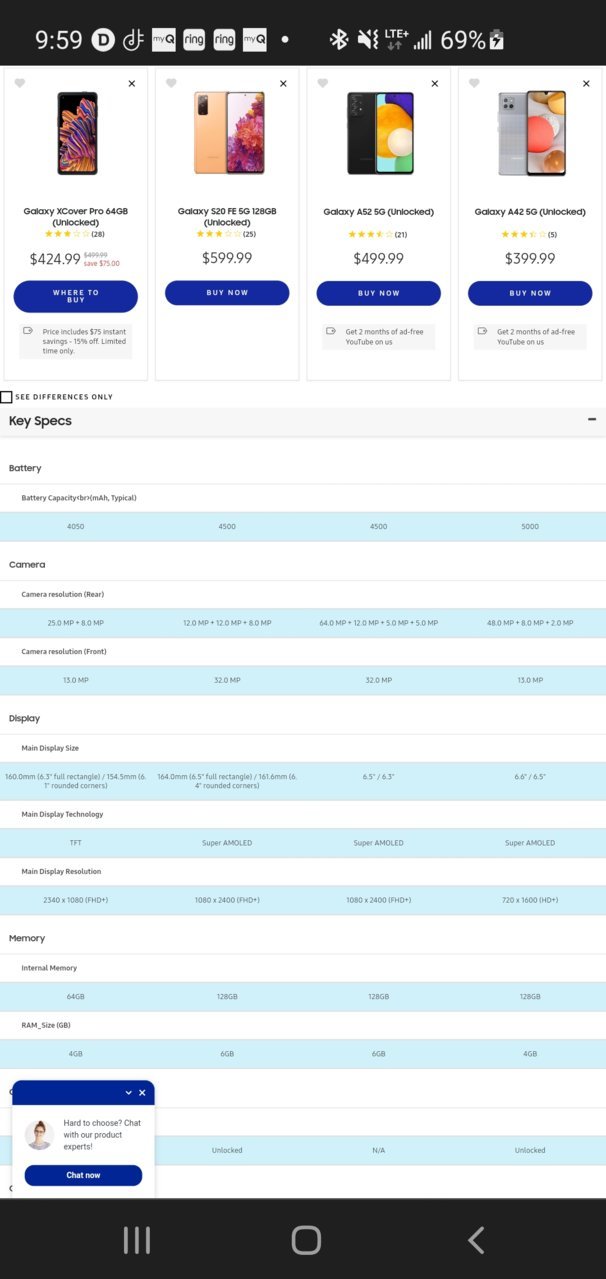Image resolution: width=606 pixels, height=1279 pixels.
Task: View star rating reviews for XCover Pro (28)
Action: click(x=75, y=234)
